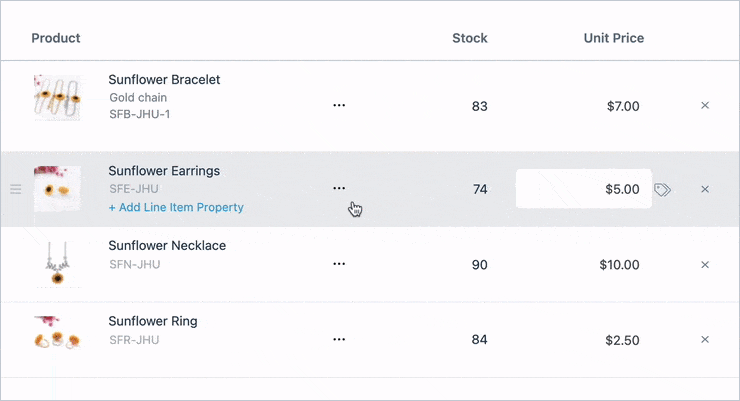This screenshot has height=401, width=740.
Task: Open the more options menu for Sunflower Necklace
Action: (x=339, y=264)
